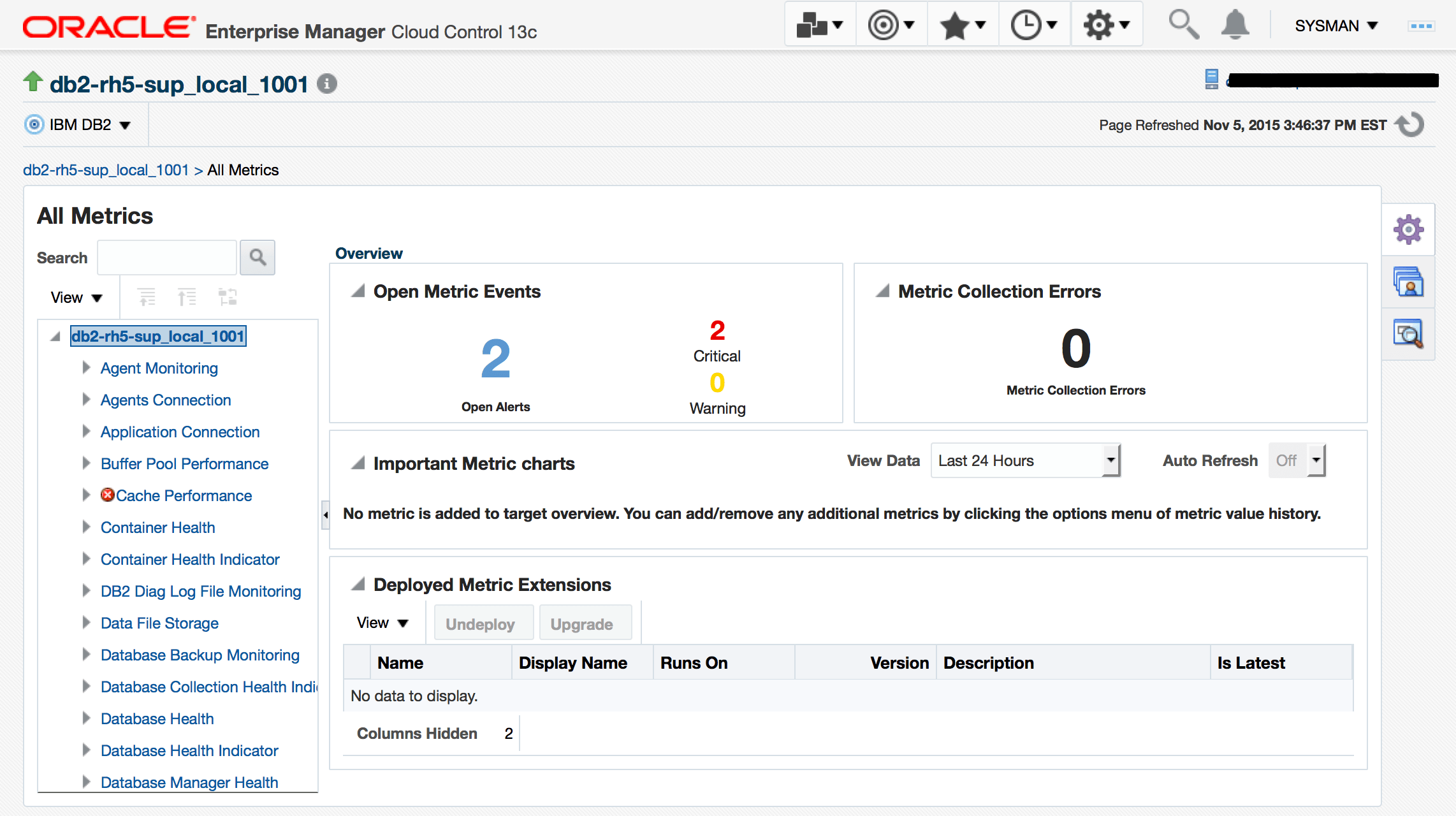Click the header search magnifier icon
Image resolution: width=1456 pixels, height=816 pixels.
[1183, 25]
